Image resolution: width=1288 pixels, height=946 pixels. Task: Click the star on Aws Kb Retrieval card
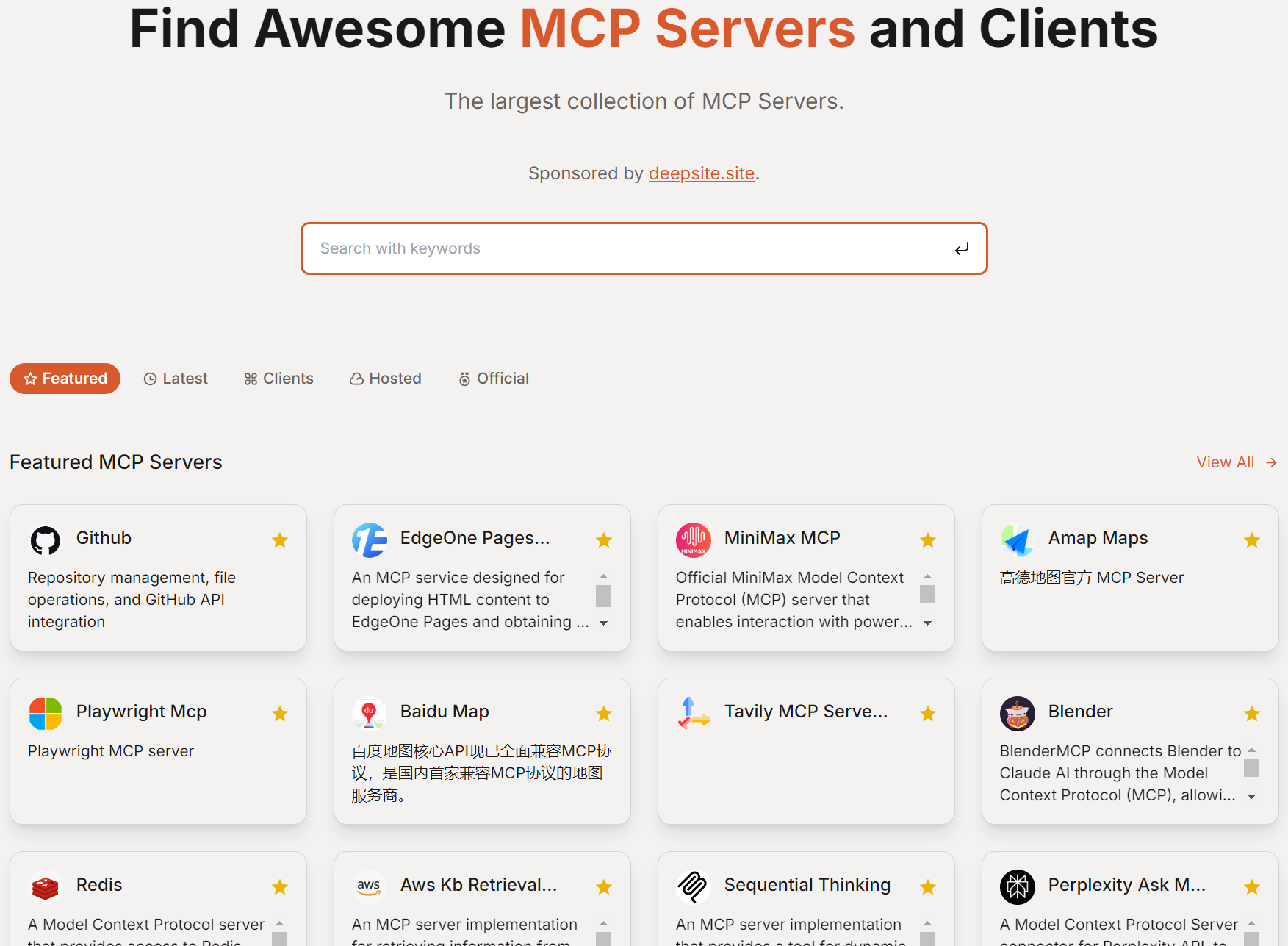604,887
